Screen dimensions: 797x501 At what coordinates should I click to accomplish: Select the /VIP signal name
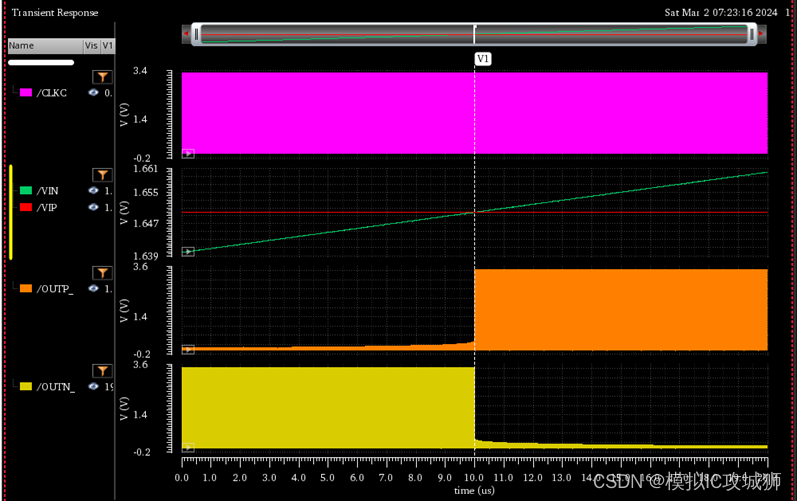click(x=47, y=208)
